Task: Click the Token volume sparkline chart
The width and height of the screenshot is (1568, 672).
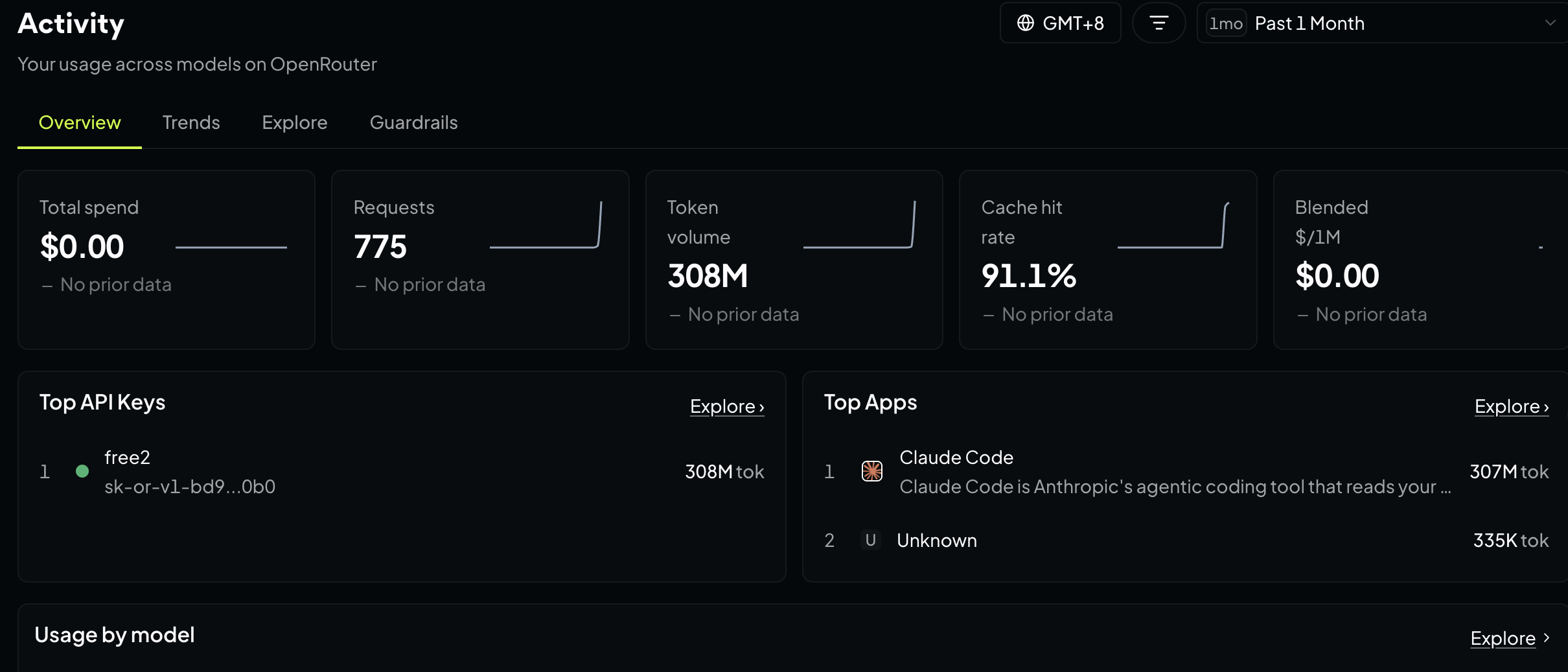Action: (x=859, y=225)
